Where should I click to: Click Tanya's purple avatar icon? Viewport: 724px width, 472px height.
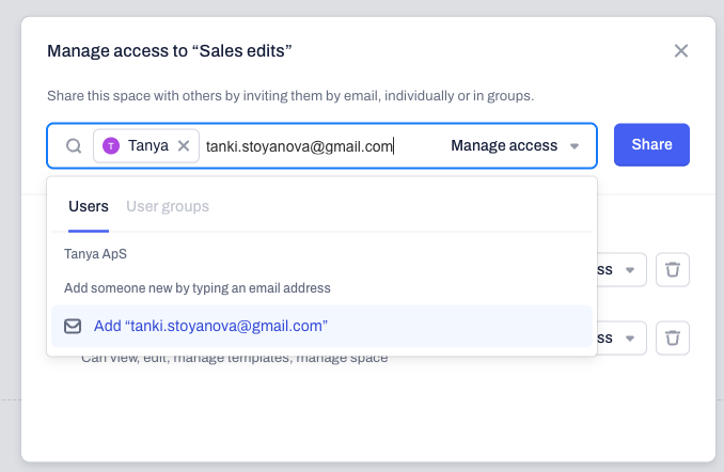pos(111,146)
